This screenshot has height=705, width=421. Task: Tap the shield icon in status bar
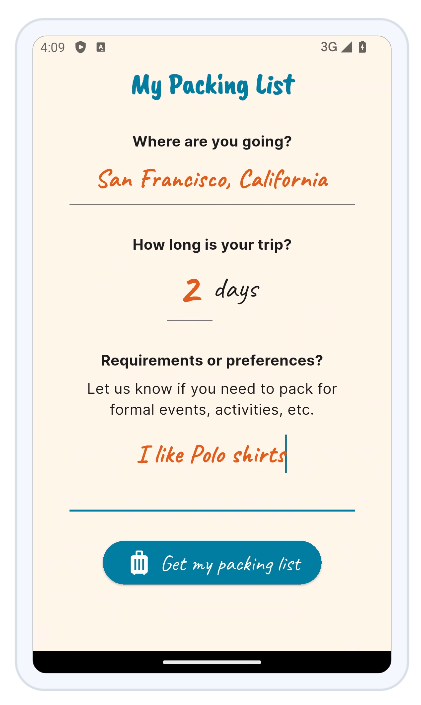tap(81, 47)
